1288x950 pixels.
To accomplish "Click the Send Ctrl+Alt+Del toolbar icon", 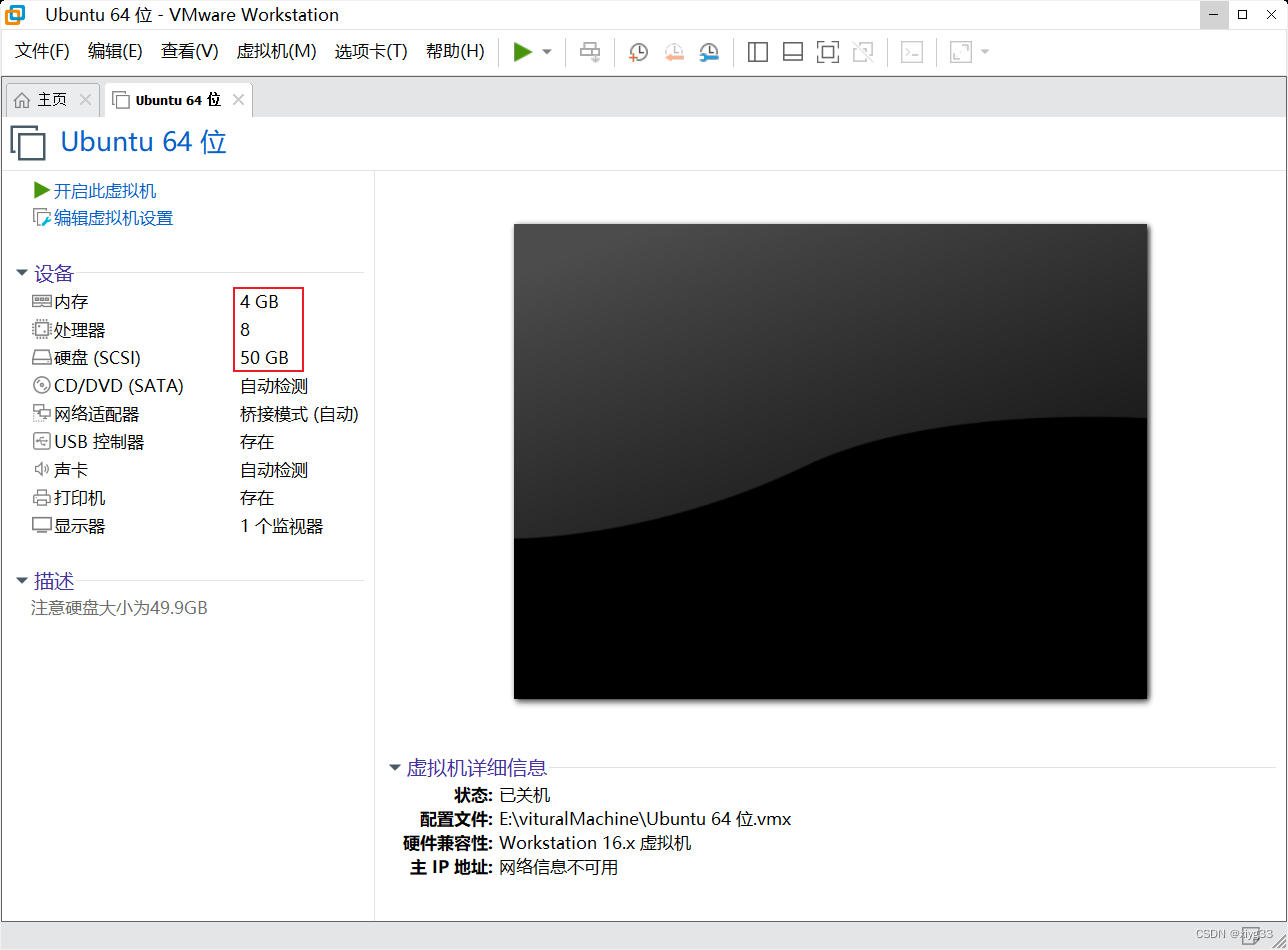I will tap(591, 52).
